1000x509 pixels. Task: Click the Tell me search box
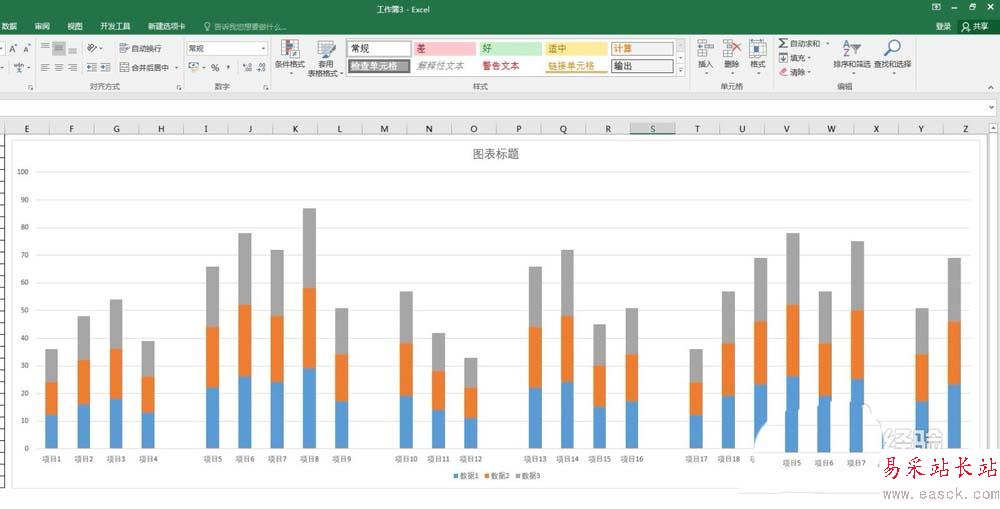tap(246, 27)
